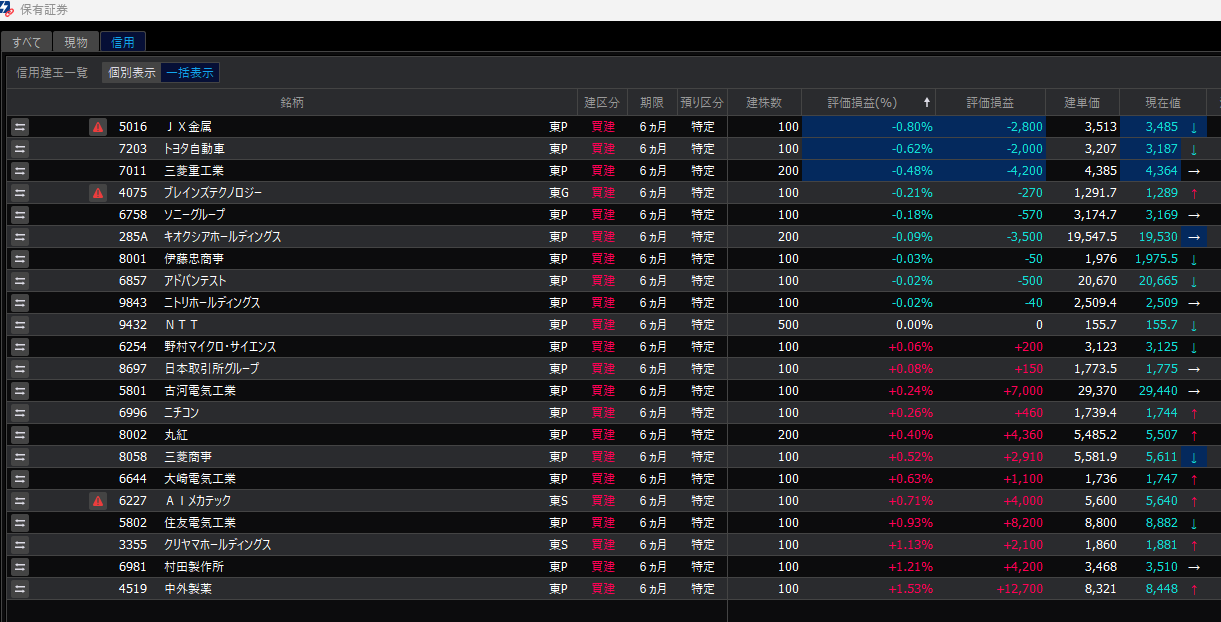The height and width of the screenshot is (622, 1221).
Task: Switch to 一括表示 display mode
Action: pyautogui.click(x=190, y=73)
